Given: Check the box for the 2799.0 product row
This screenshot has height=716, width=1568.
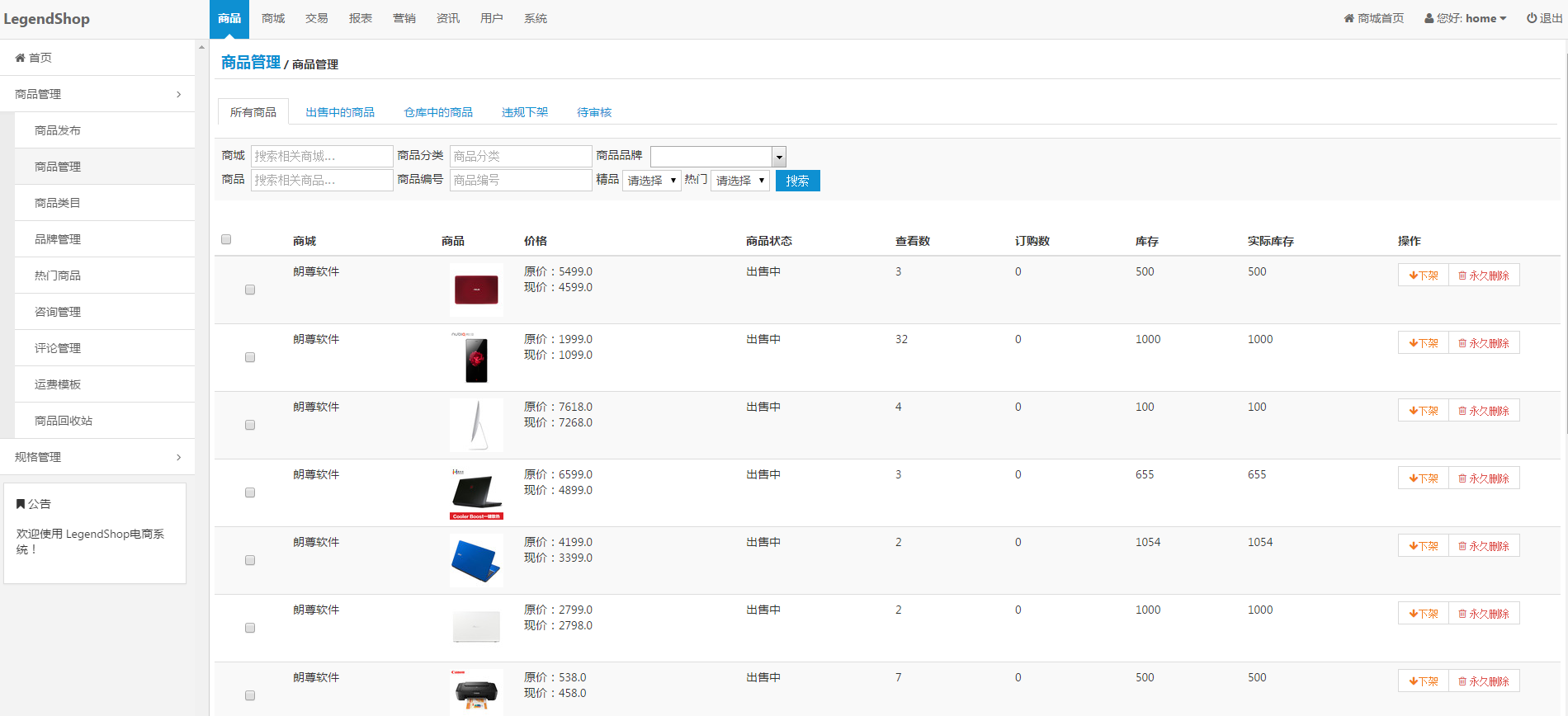Looking at the screenshot, I should pos(250,628).
